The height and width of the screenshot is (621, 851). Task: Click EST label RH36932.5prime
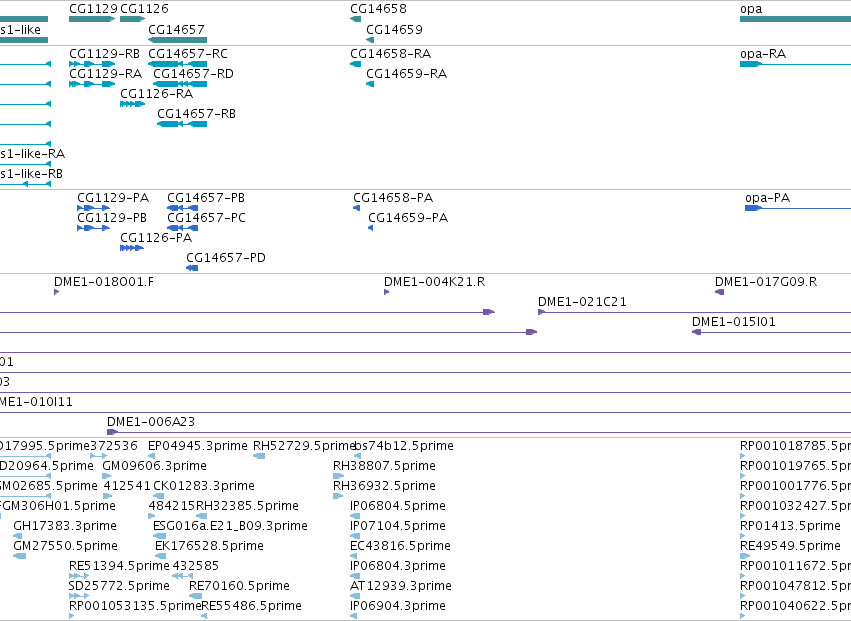point(384,486)
